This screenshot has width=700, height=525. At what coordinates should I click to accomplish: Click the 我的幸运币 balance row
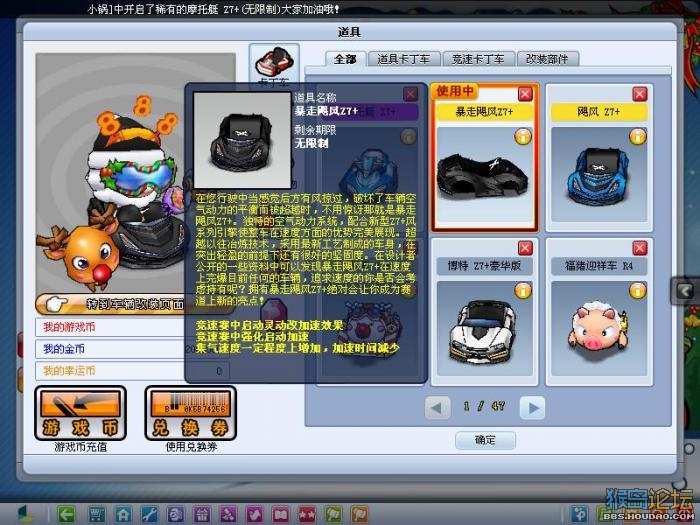pos(133,371)
